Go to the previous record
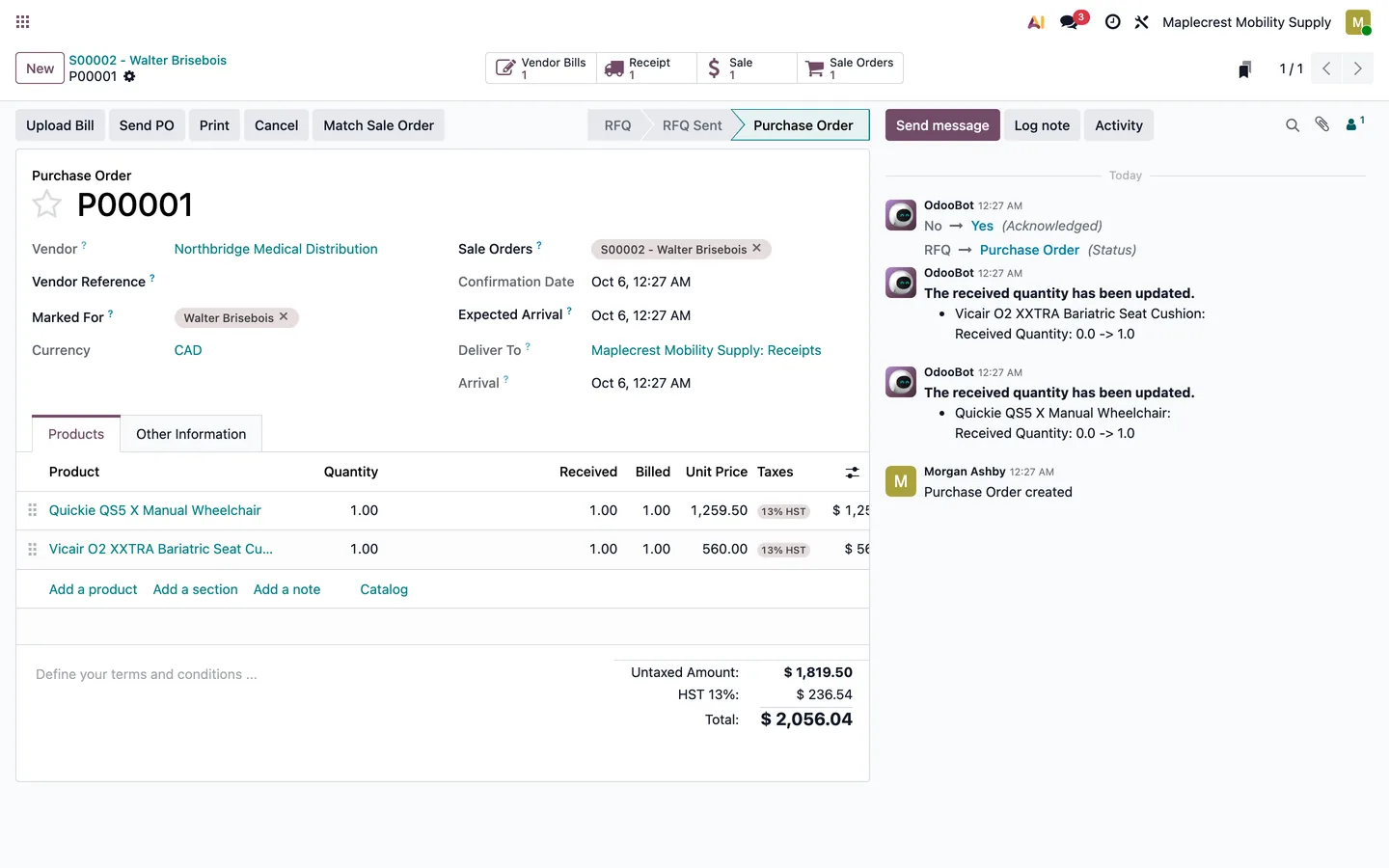 (x=1327, y=68)
